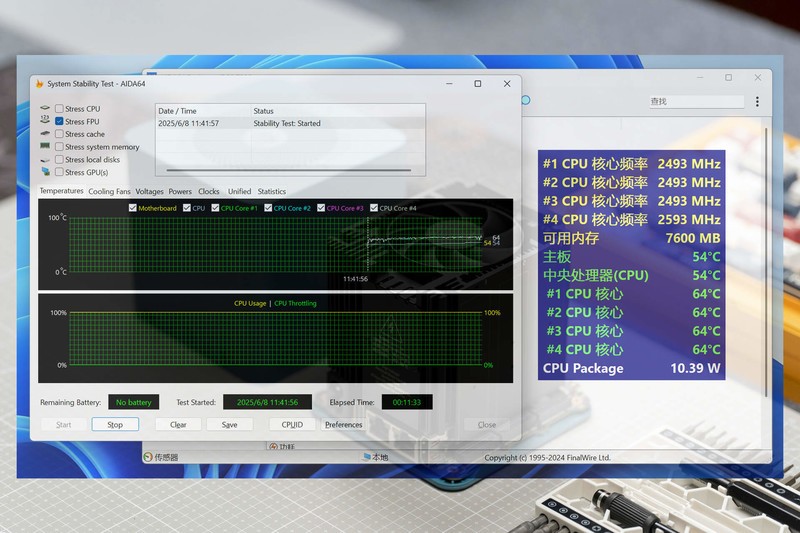This screenshot has height=533, width=800.
Task: Switch to the Cooling Fans tab
Action: coord(109,191)
